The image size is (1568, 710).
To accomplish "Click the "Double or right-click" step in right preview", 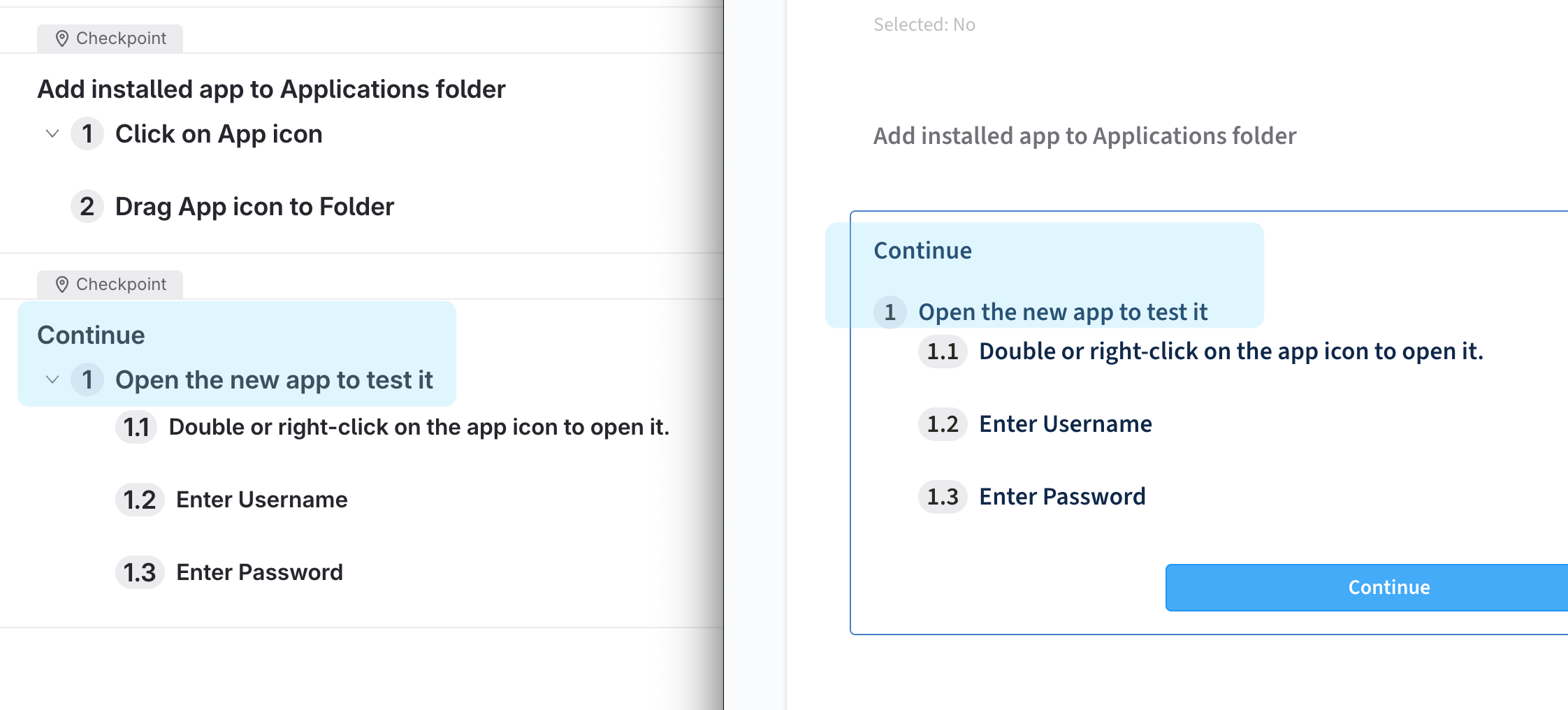I will (x=1231, y=352).
